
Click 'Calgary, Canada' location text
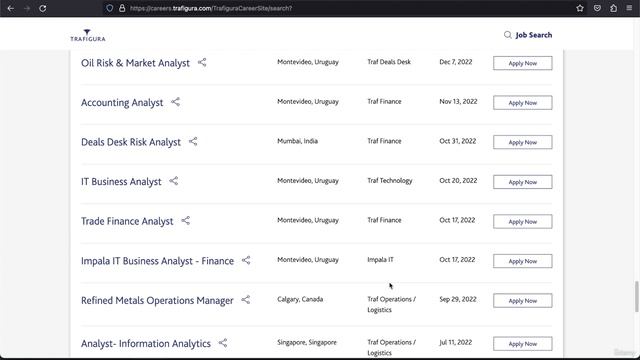[x=300, y=299]
